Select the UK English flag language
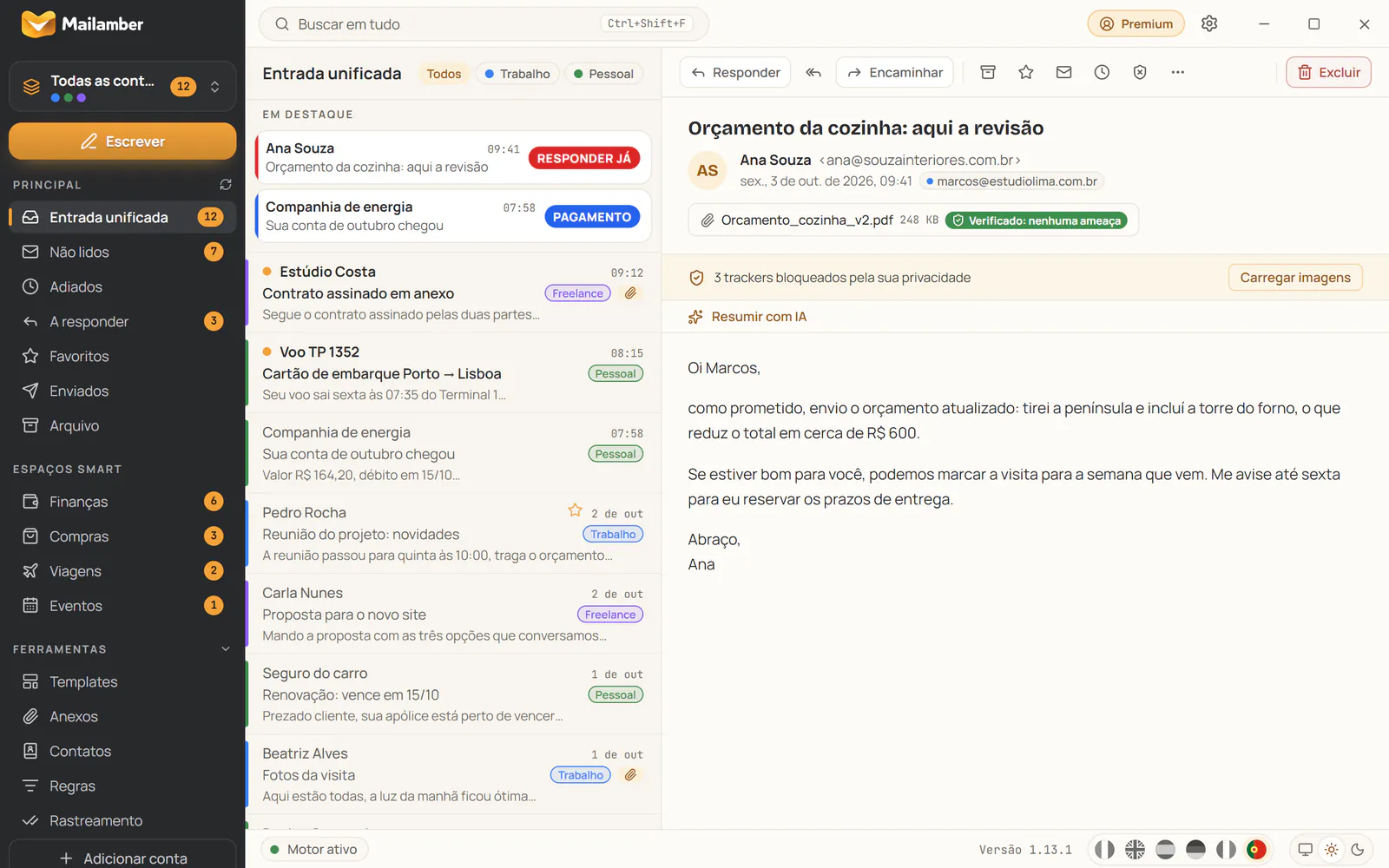The image size is (1389, 868). (x=1135, y=850)
